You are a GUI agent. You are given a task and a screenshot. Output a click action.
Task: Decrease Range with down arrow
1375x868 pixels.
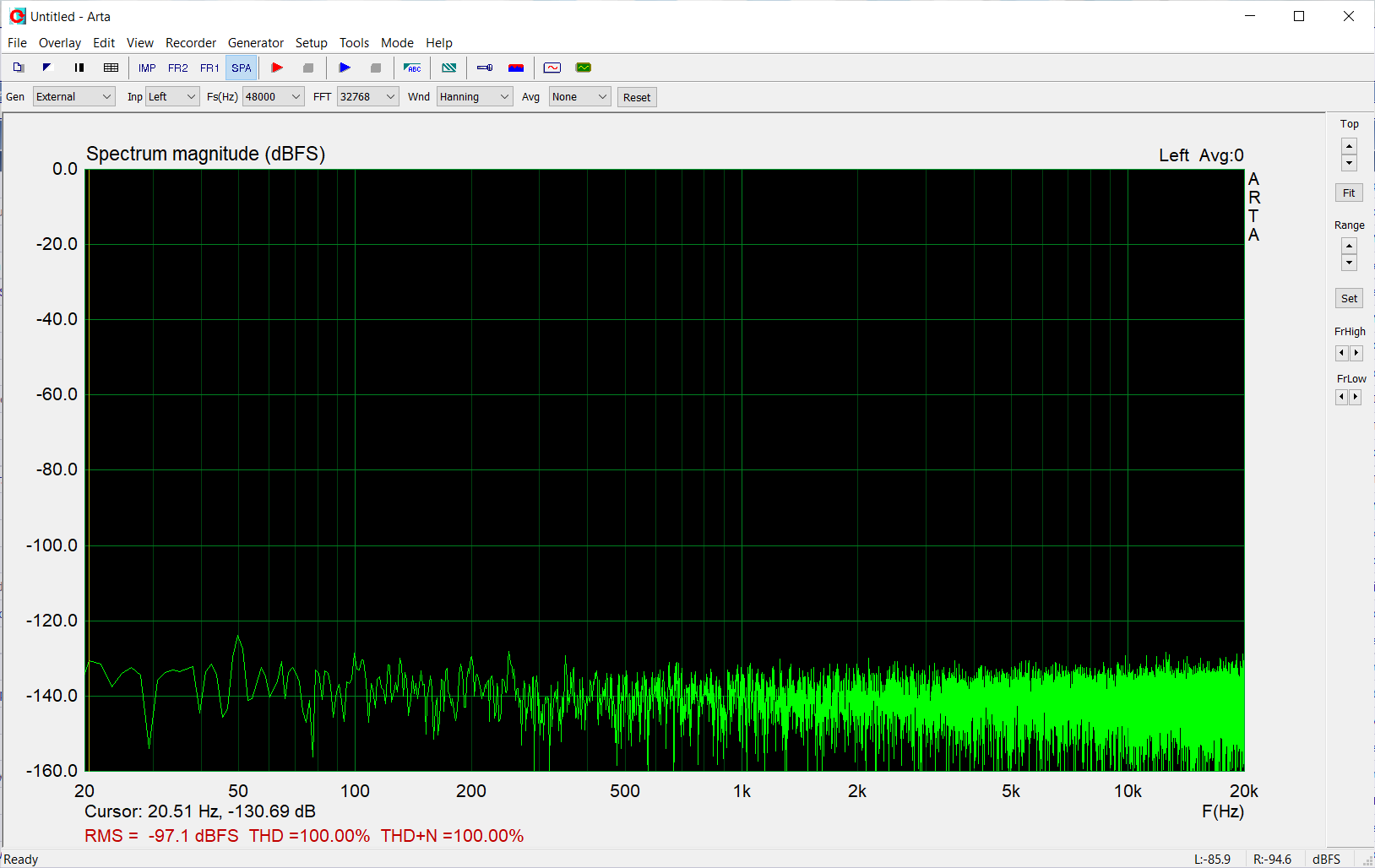point(1349,263)
